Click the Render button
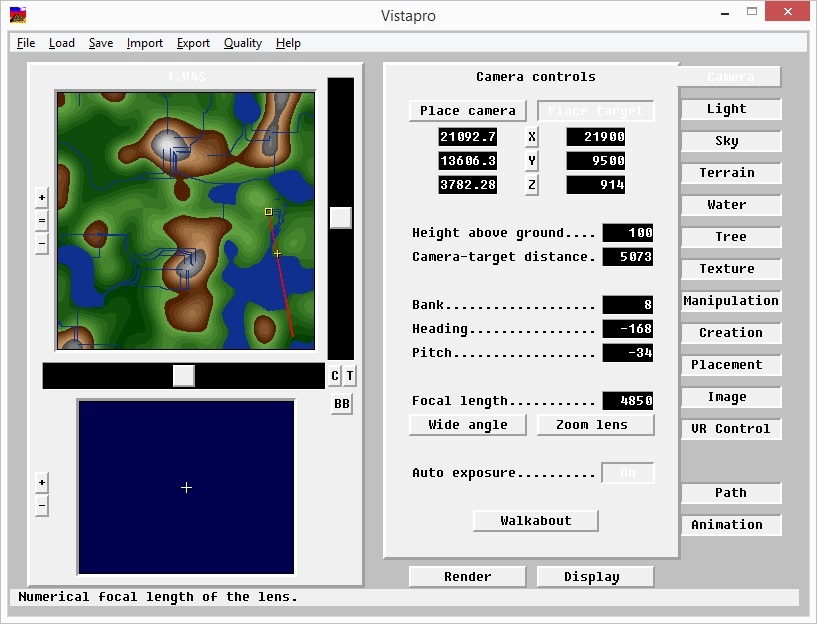The image size is (817, 624). (467, 577)
